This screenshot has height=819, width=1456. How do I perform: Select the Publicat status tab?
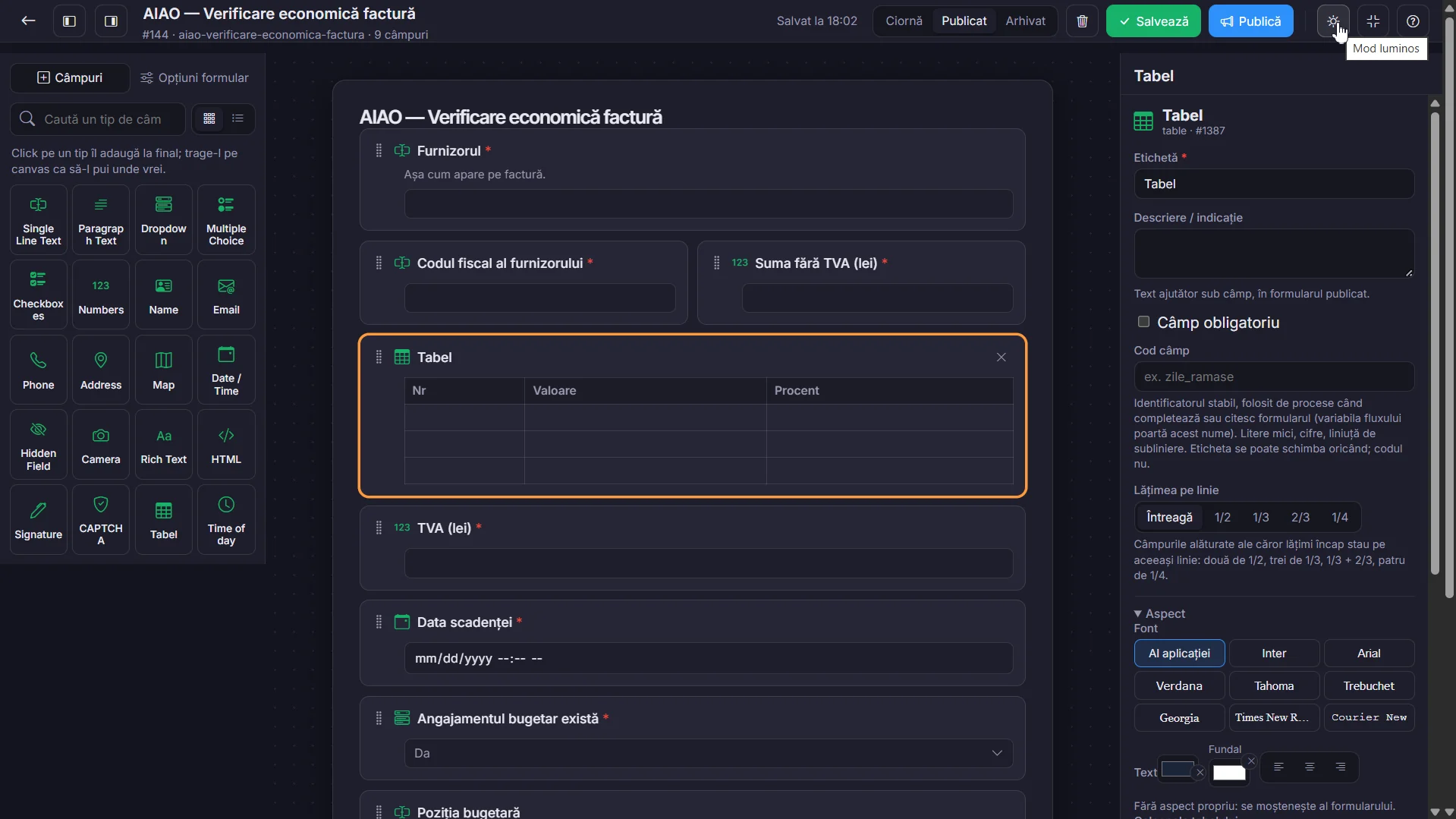click(964, 21)
